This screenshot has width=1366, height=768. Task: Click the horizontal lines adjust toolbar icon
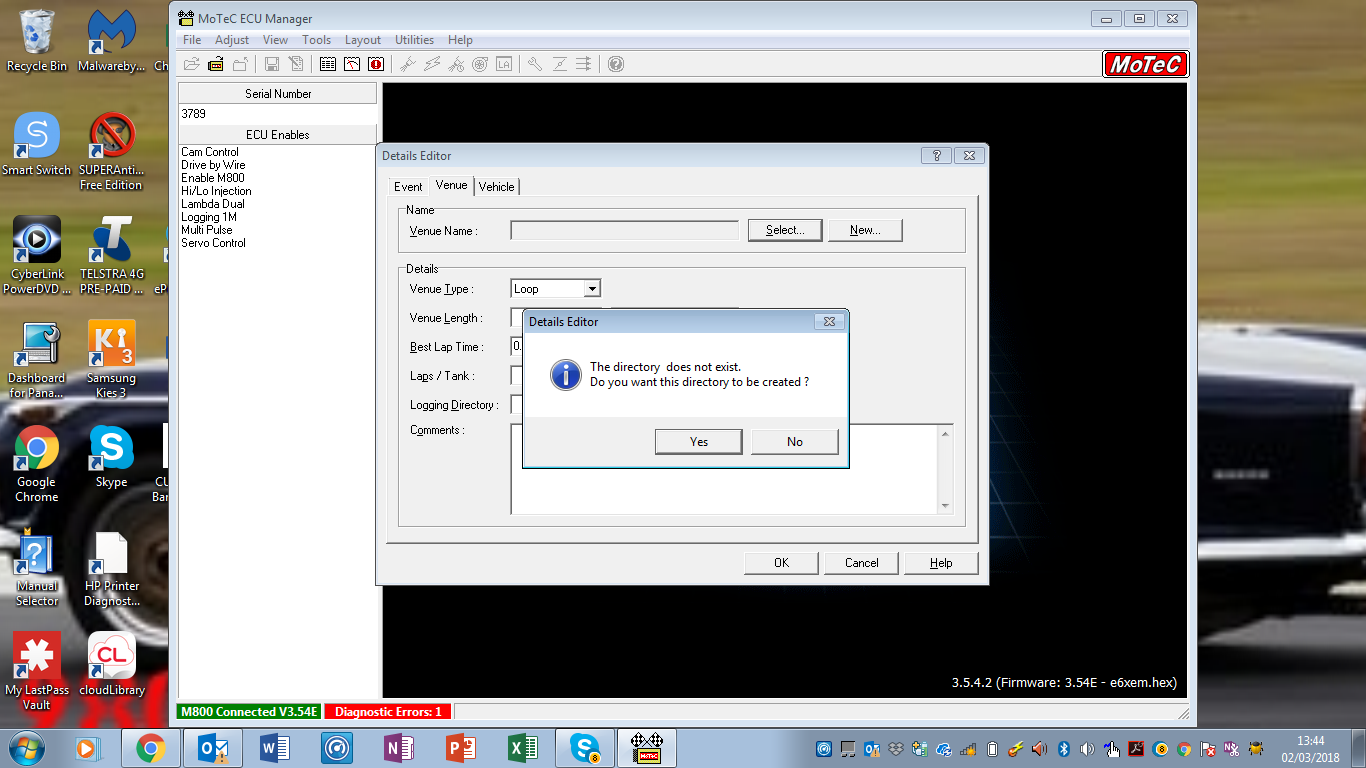(583, 64)
